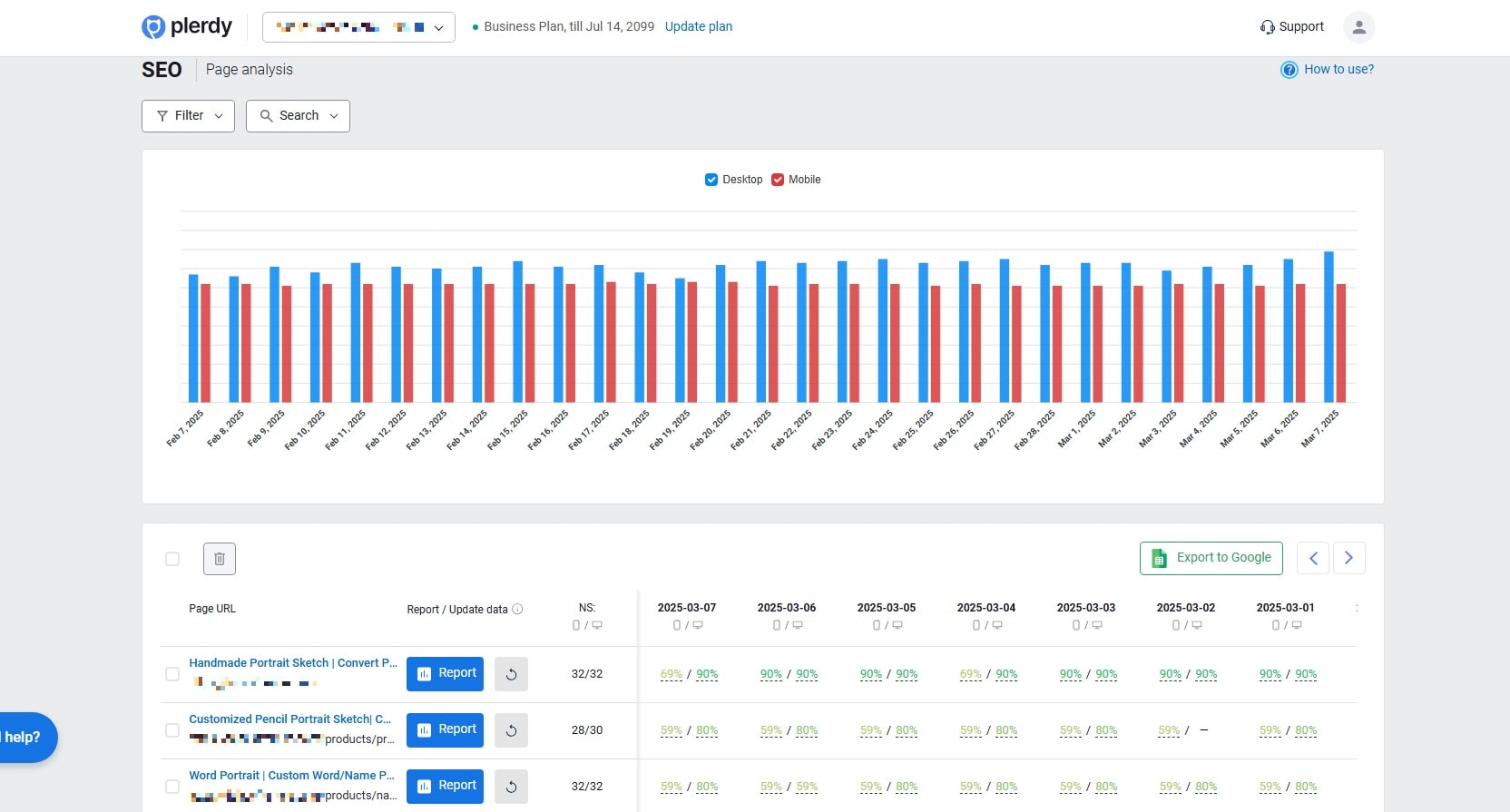Uncheck the Desktop chart checkbox
Viewport: 1510px width, 812px height.
pyautogui.click(x=711, y=180)
